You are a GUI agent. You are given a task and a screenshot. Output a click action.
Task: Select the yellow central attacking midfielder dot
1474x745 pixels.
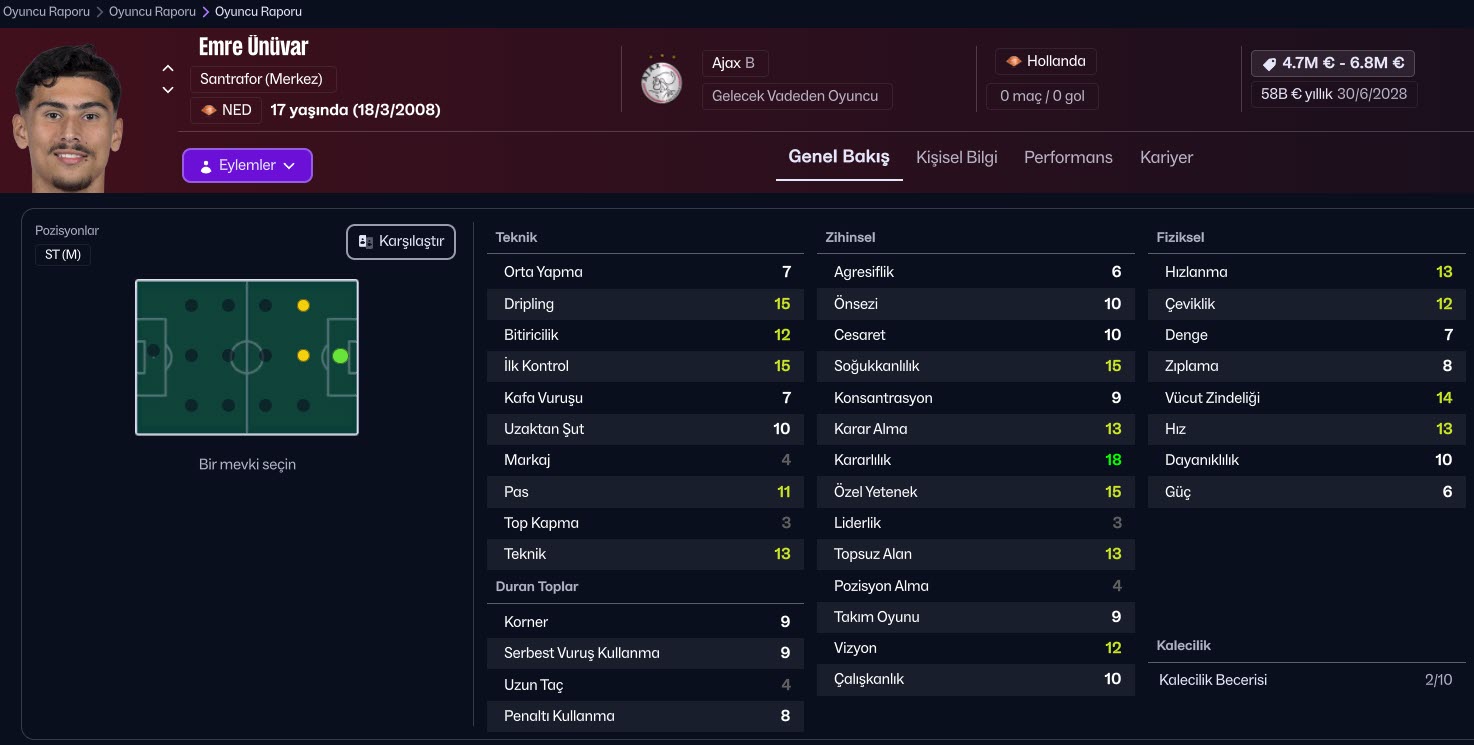(x=303, y=355)
